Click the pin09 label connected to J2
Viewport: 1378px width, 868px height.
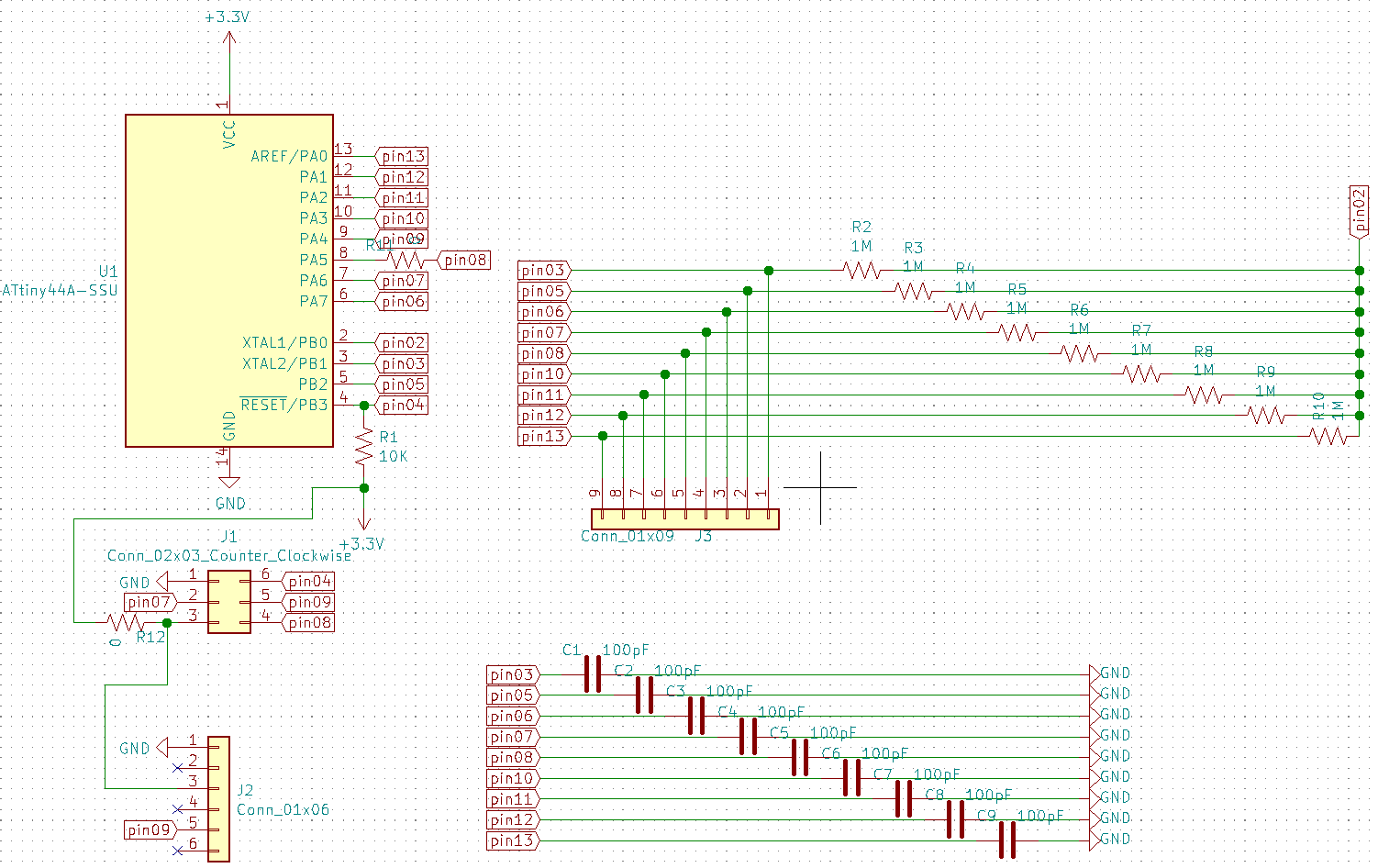(x=149, y=829)
